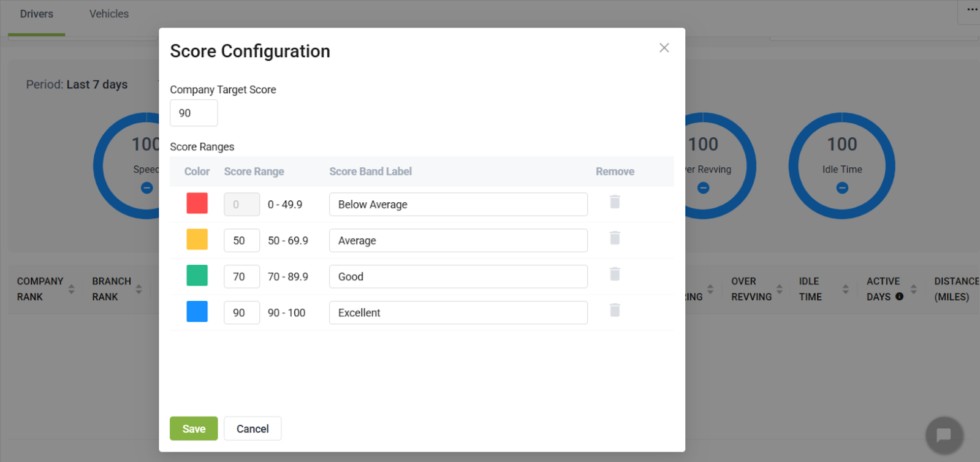Image resolution: width=980 pixels, height=462 pixels.
Task: Pick the blue Excellent color swatch
Action: point(197,311)
